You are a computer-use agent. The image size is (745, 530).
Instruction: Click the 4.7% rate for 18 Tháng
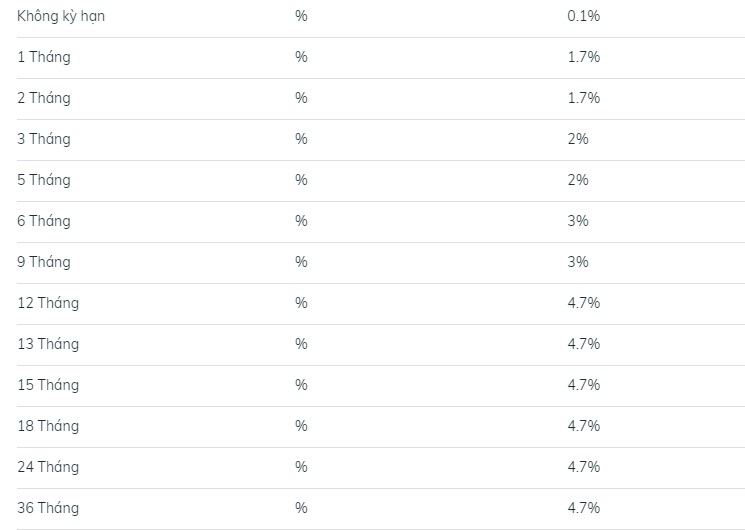point(583,426)
